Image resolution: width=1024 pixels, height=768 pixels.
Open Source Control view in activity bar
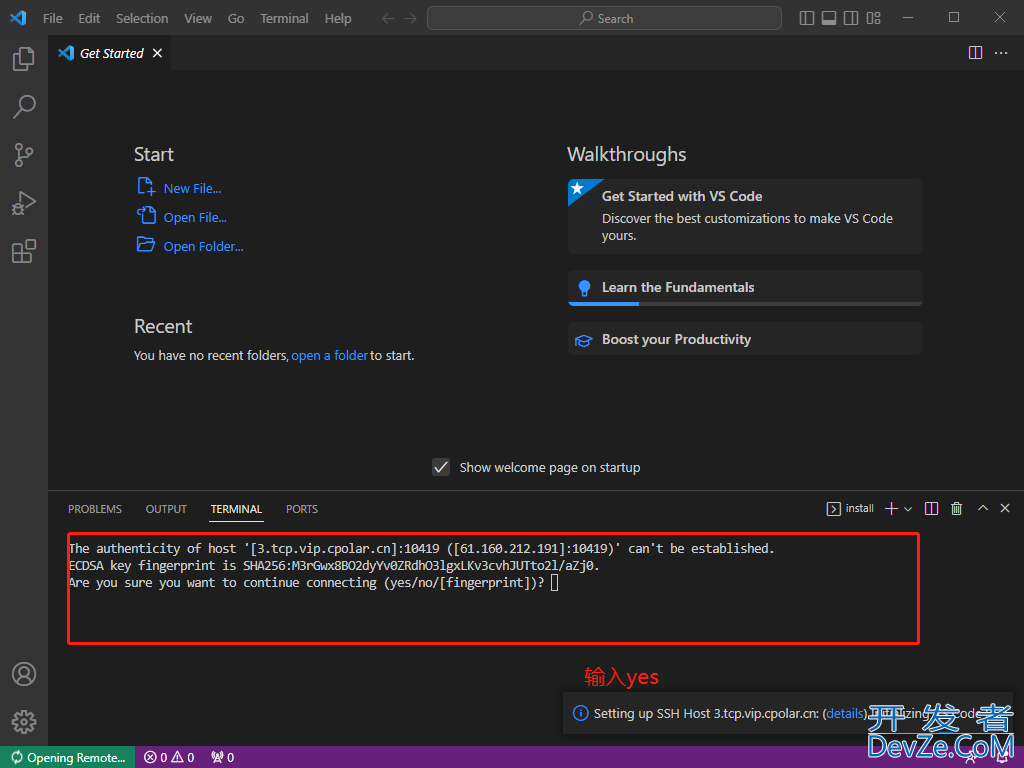pos(24,155)
